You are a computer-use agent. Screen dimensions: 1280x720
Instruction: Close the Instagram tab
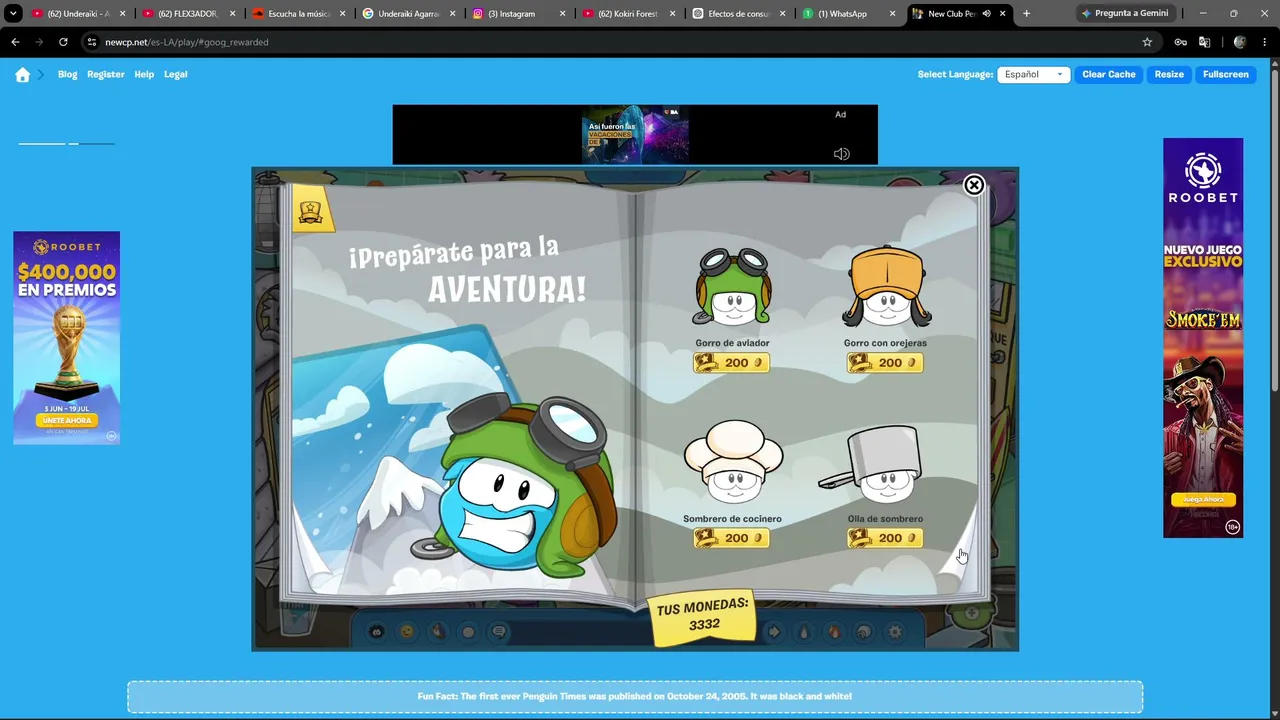click(562, 14)
